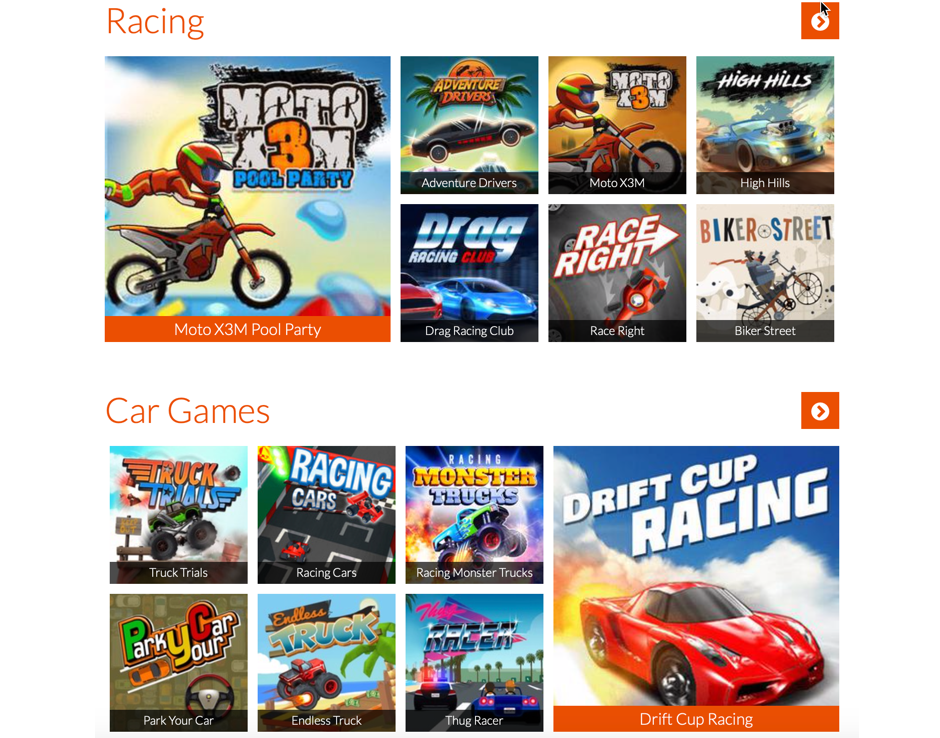Click the Drift Cup Racing orange label

[x=696, y=719]
